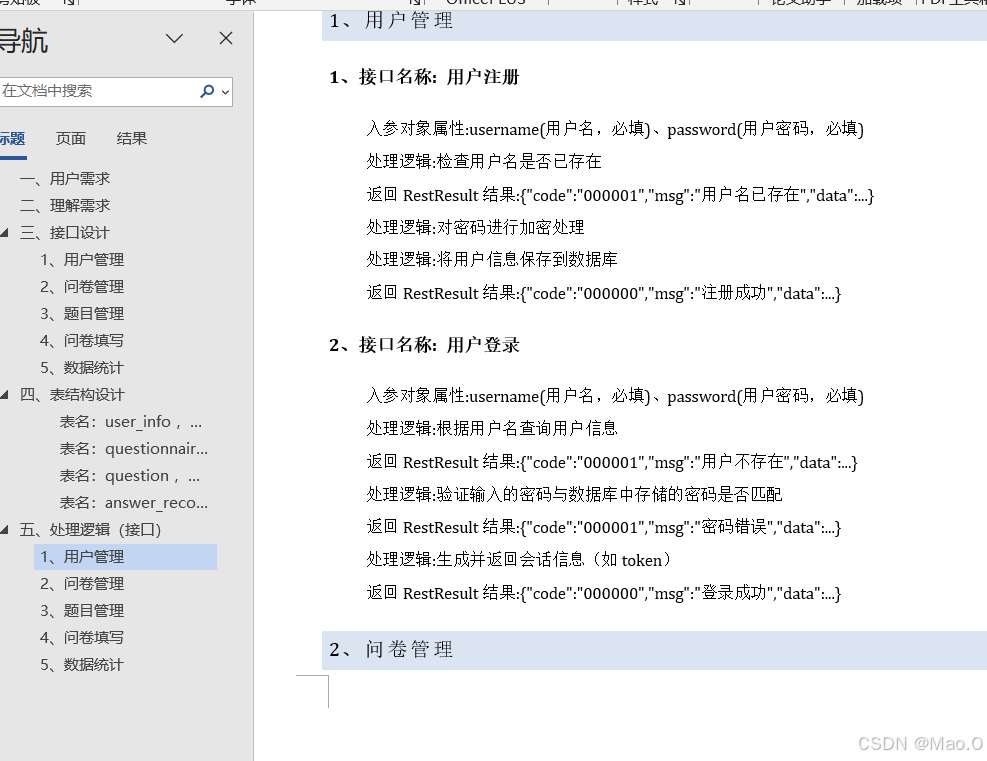
Task: Select 5、数据统计 under 处理逻辑
Action: tap(82, 665)
